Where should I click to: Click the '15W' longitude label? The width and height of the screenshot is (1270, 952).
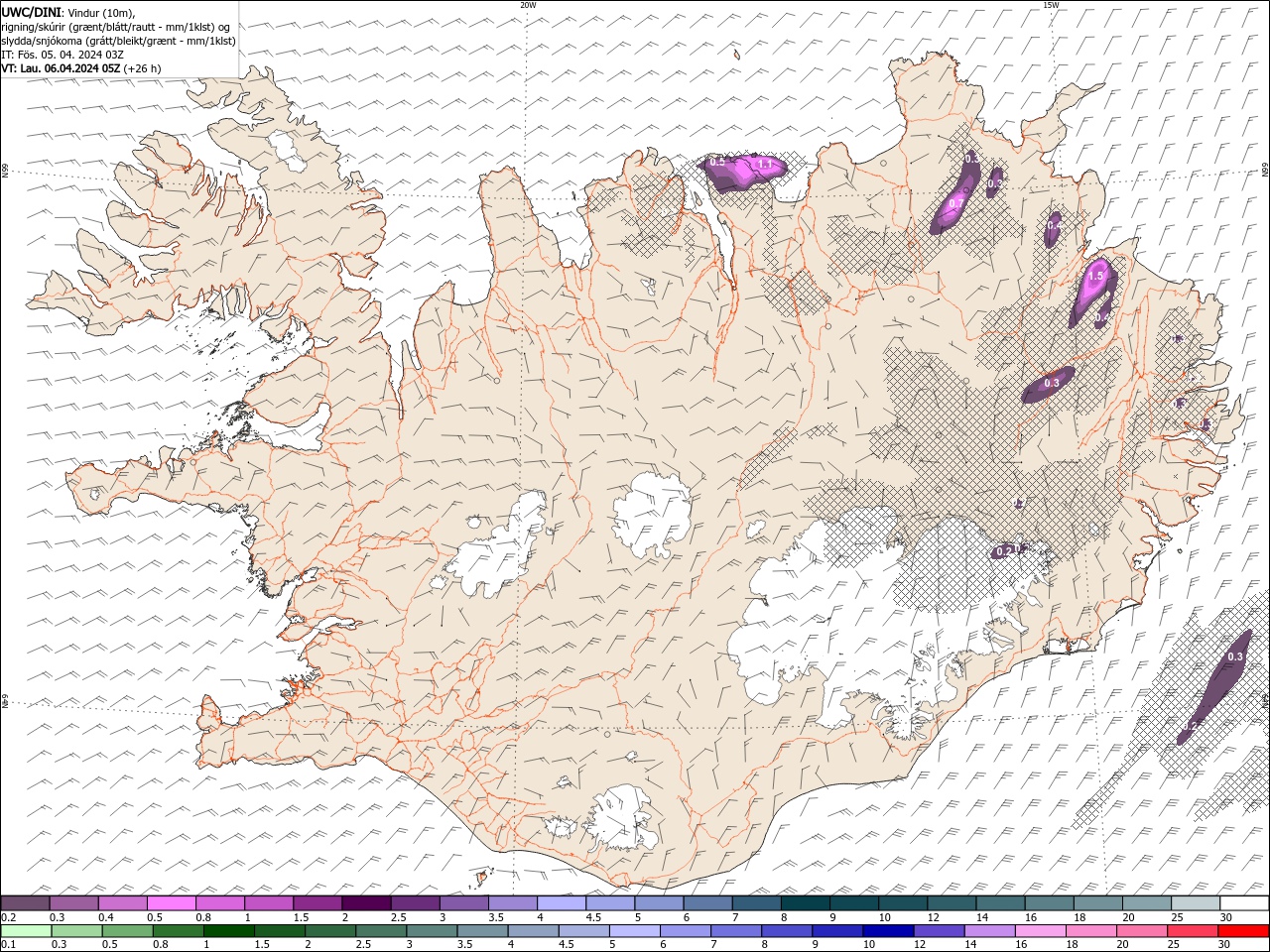pyautogui.click(x=1051, y=5)
